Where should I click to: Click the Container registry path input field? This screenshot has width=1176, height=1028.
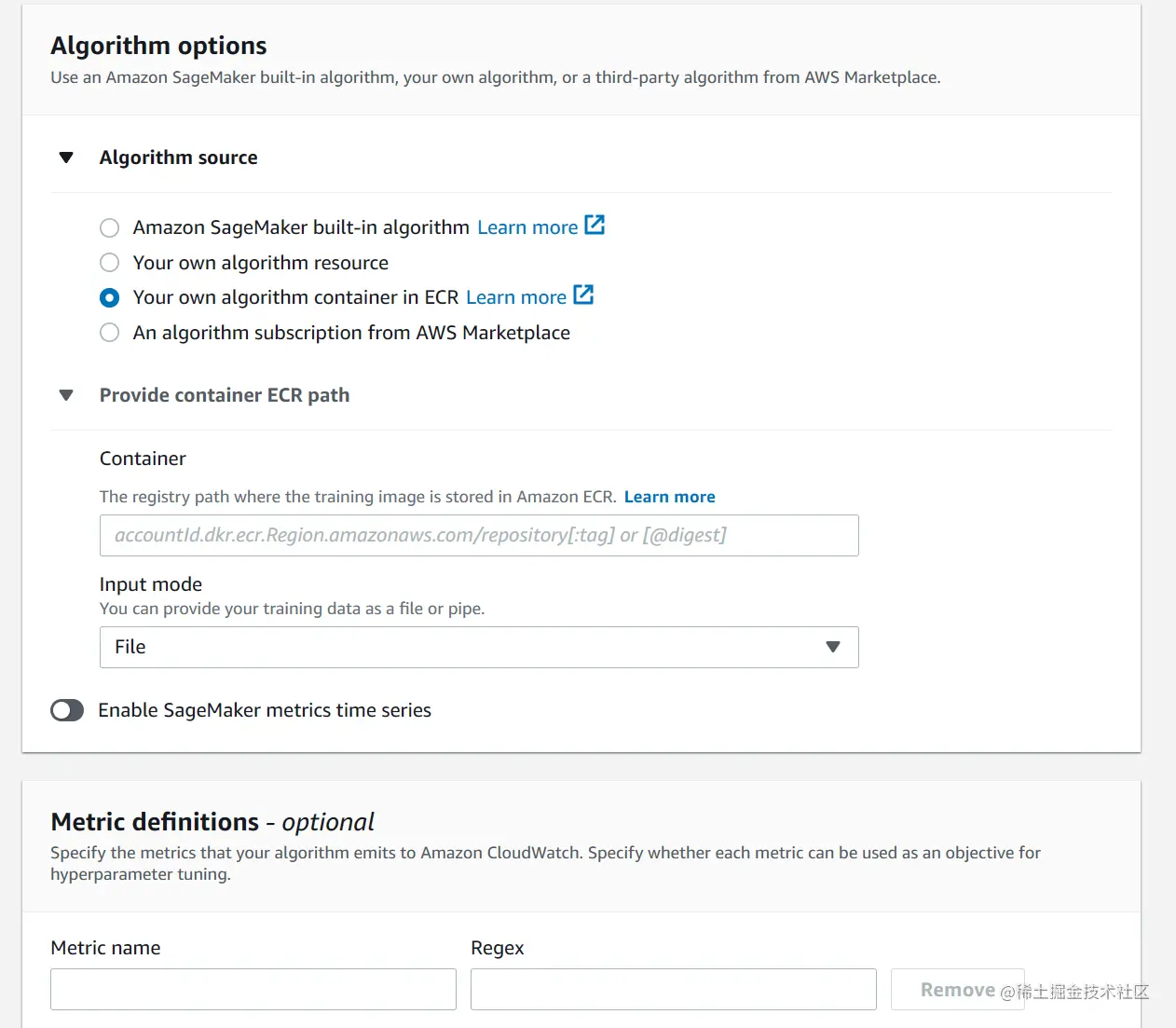478,536
